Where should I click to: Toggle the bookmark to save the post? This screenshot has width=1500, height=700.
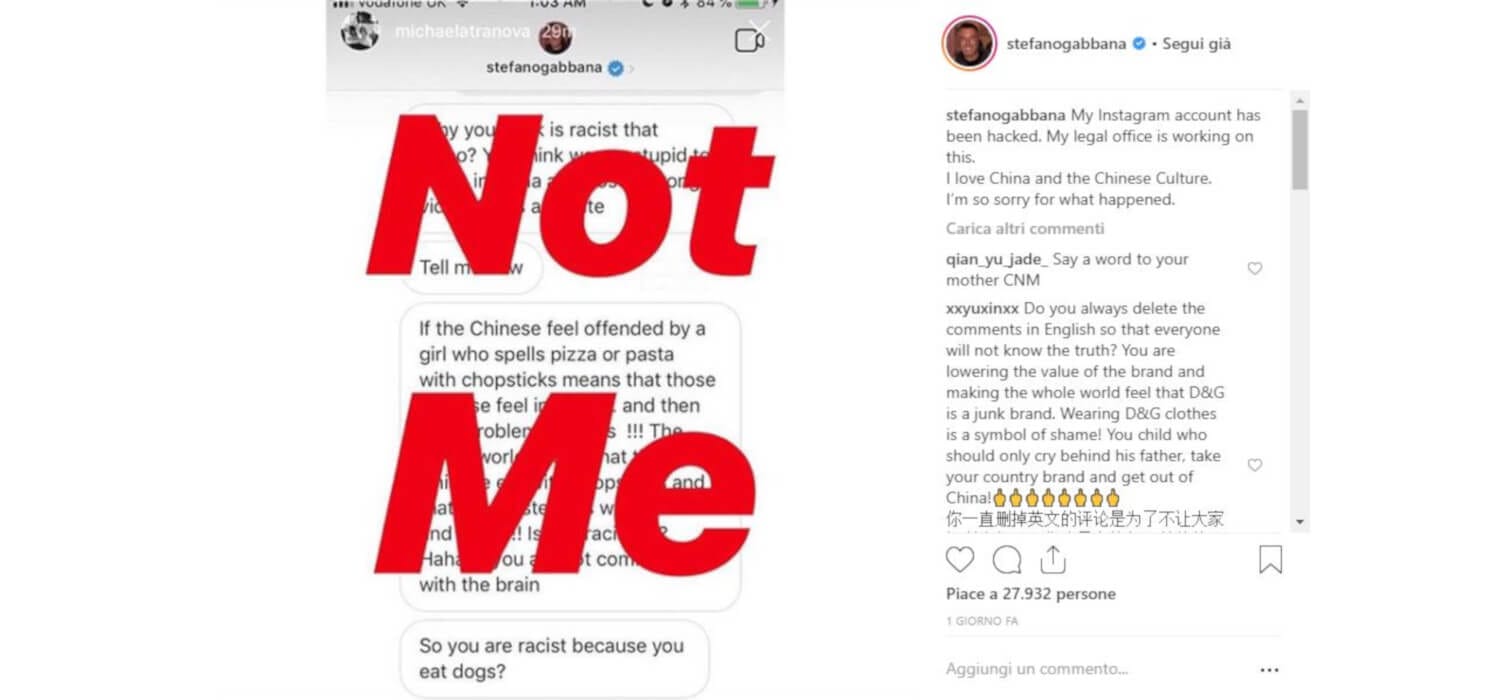[x=1270, y=559]
